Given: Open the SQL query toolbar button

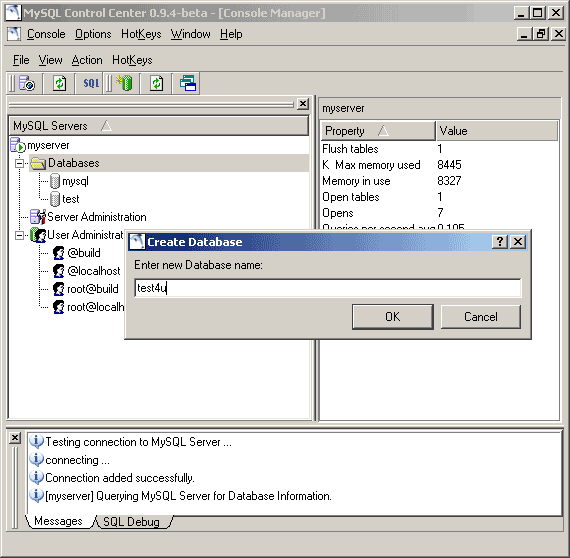Looking at the screenshot, I should click(x=91, y=83).
